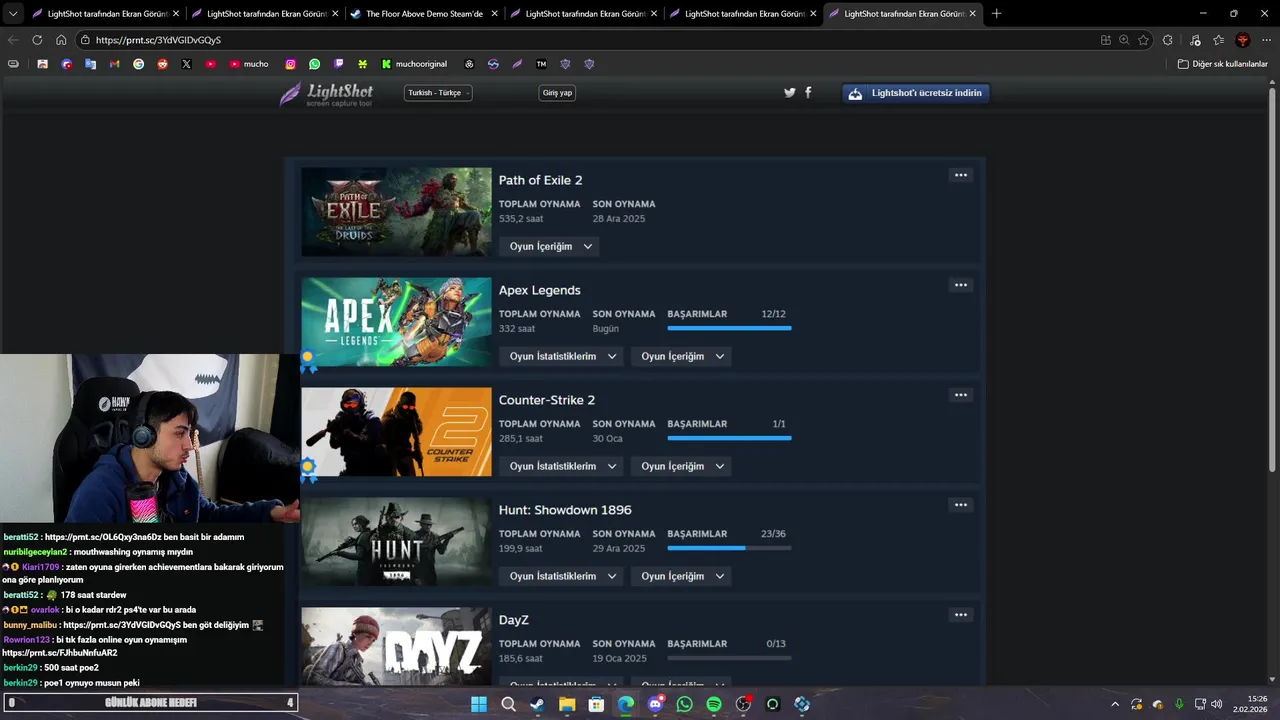Click the Hunt: Showdown 23/36 achievements bar

click(729, 548)
